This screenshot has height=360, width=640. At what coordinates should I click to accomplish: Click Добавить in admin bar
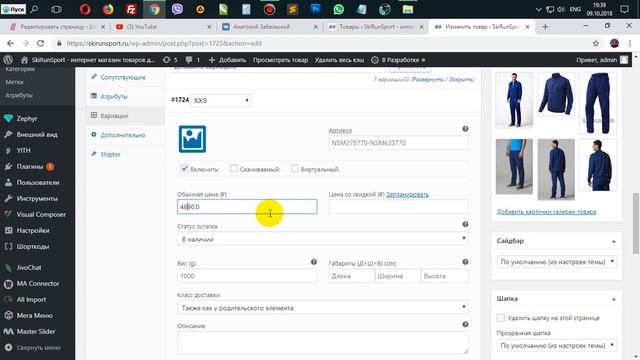tap(227, 60)
